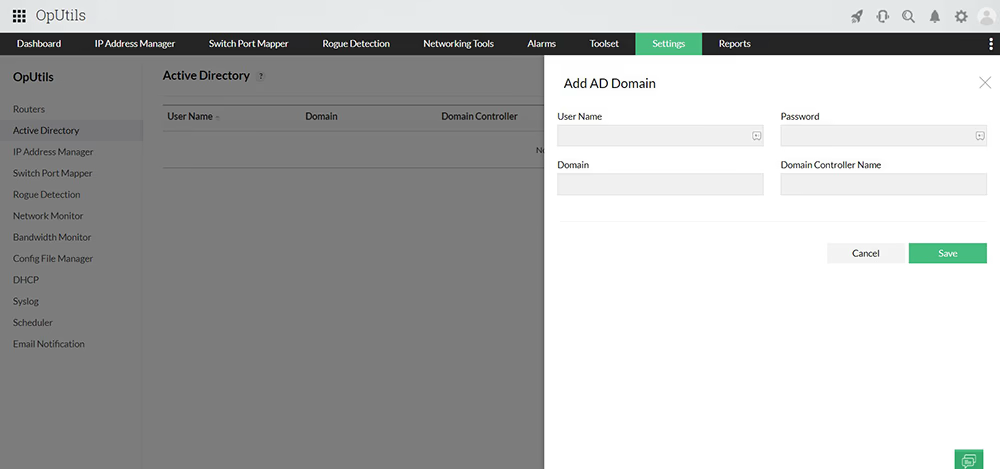Image resolution: width=1000 pixels, height=469 pixels.
Task: Open the Networking Tools tab
Action: (x=459, y=44)
